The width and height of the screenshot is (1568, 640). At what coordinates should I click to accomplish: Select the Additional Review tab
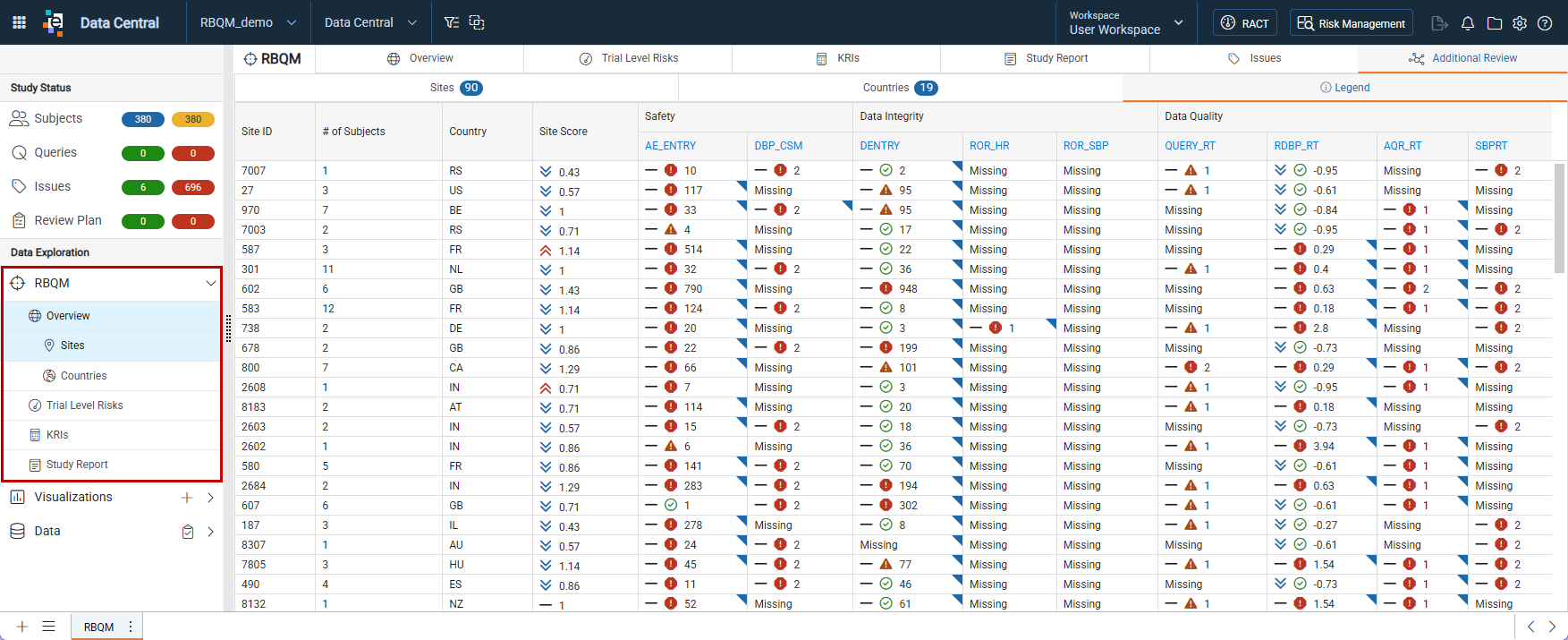coord(1462,58)
